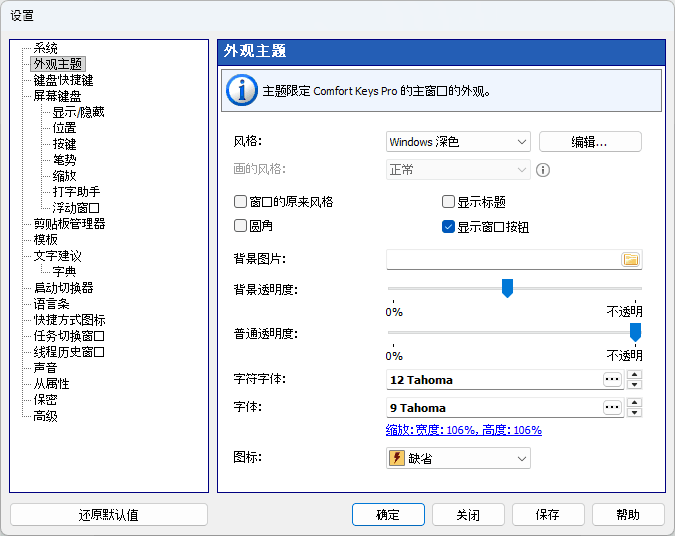This screenshot has width=675, height=536.
Task: Select 外观主题 in the settings tree
Action: click(x=58, y=64)
